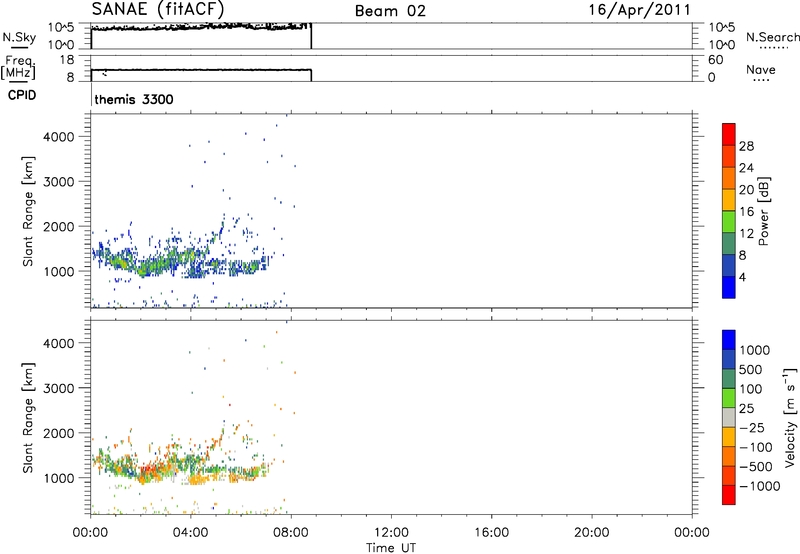Click the '-25' tick on the velocity scale
Image resolution: width=800 pixels, height=554 pixels.
pyautogui.click(x=752, y=427)
